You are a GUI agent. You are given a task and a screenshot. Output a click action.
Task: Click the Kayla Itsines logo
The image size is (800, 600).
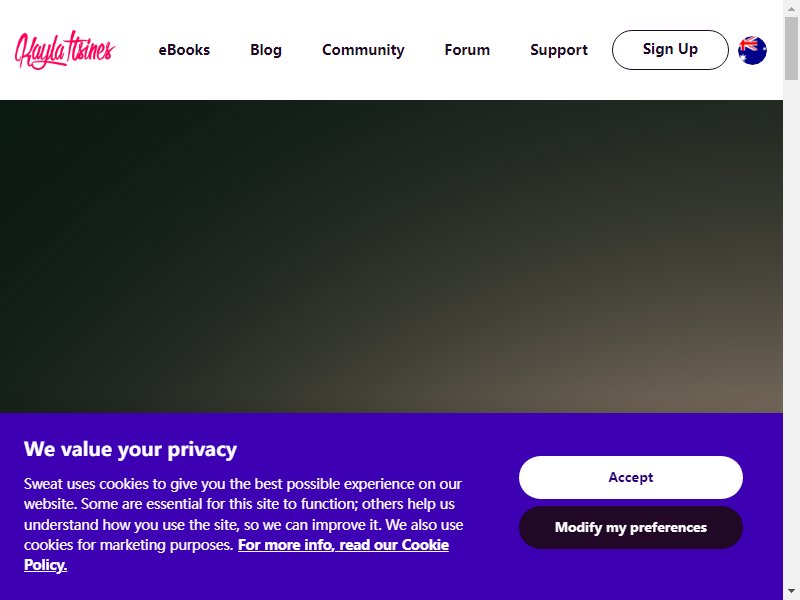(x=65, y=49)
